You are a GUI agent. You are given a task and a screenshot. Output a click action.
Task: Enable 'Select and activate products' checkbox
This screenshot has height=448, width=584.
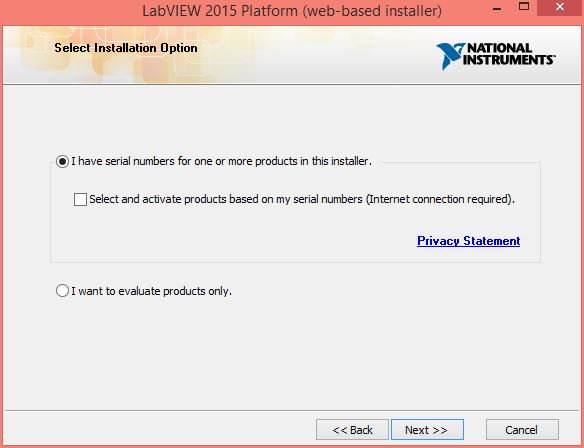(80, 199)
